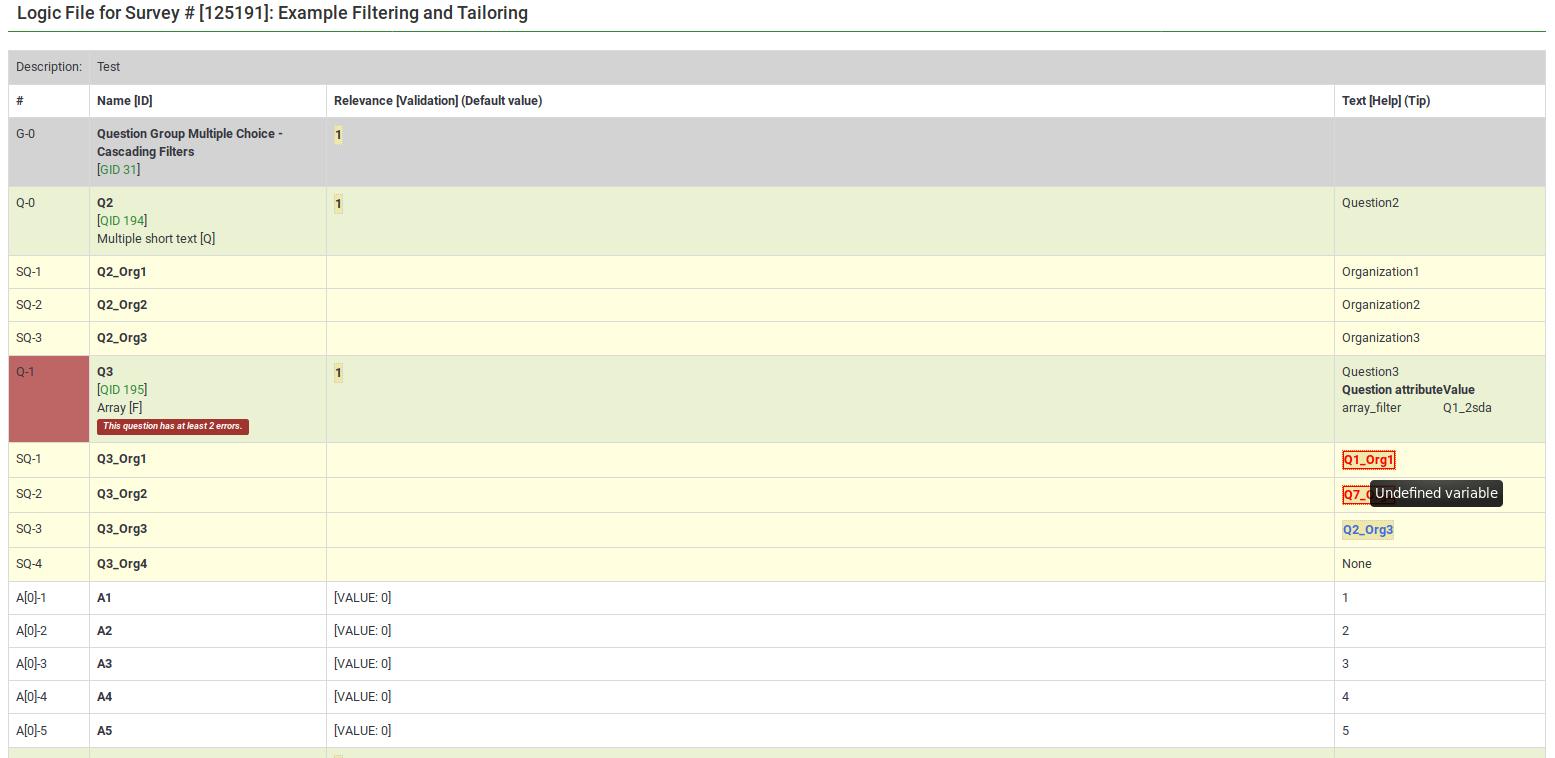Click the relevance value 1 for question Q3
The height and width of the screenshot is (758, 1555).
tap(338, 373)
